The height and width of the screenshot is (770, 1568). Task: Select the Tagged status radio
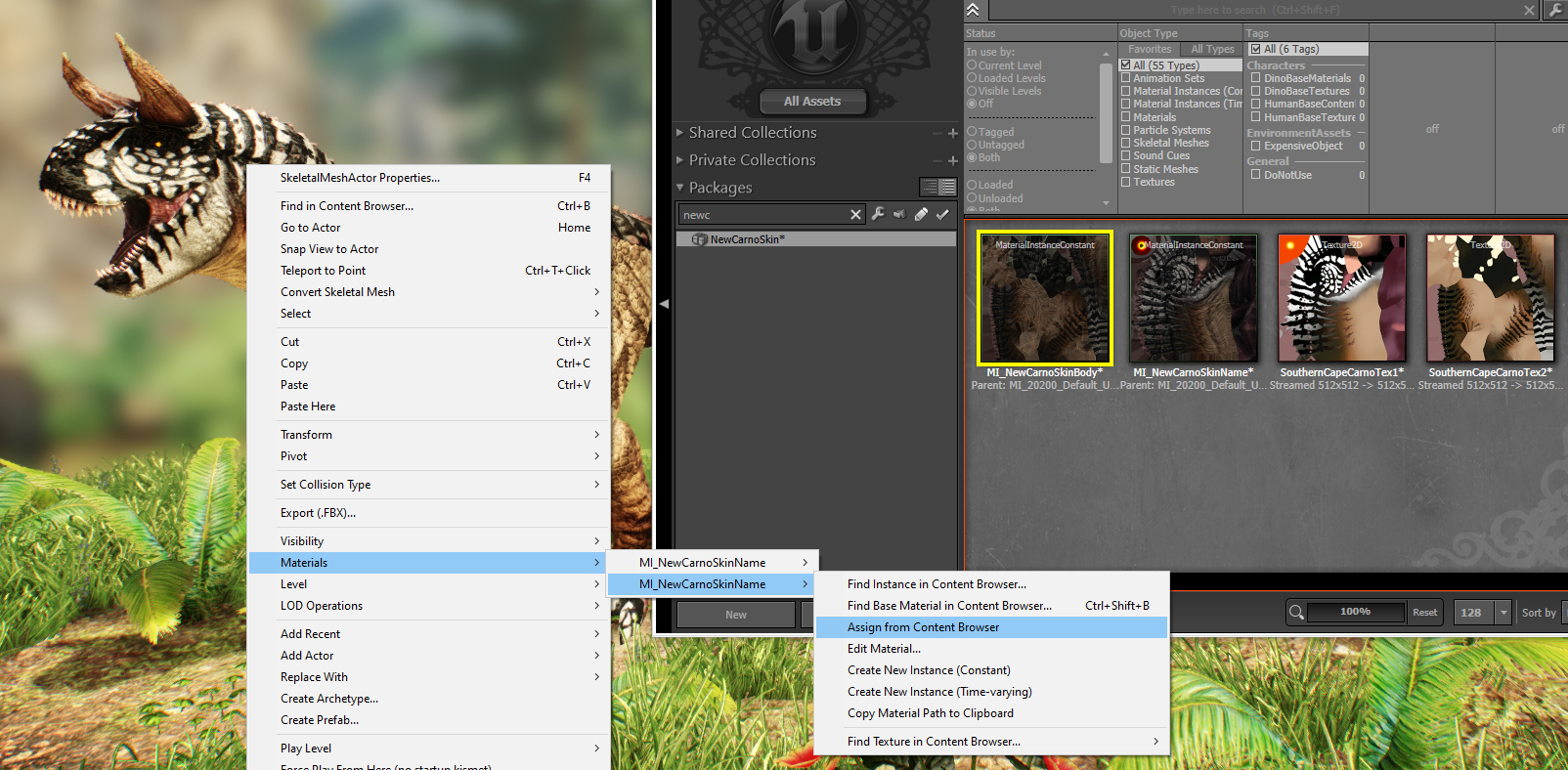pos(973,132)
